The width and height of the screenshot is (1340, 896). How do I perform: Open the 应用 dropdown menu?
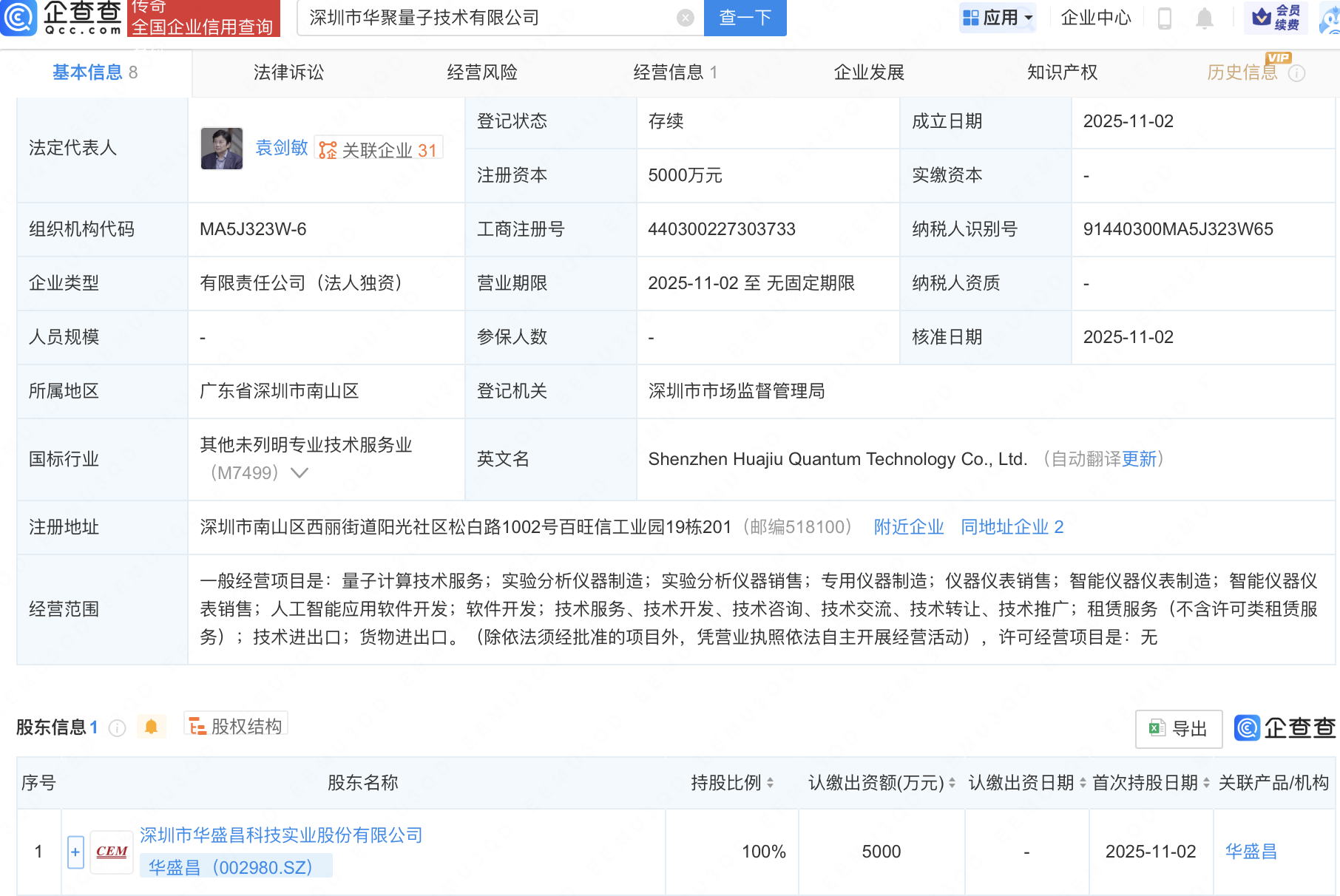click(x=998, y=18)
